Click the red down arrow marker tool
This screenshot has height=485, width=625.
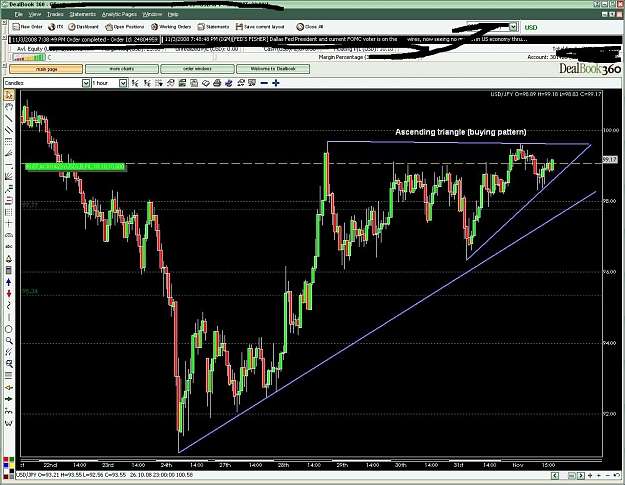coord(9,294)
